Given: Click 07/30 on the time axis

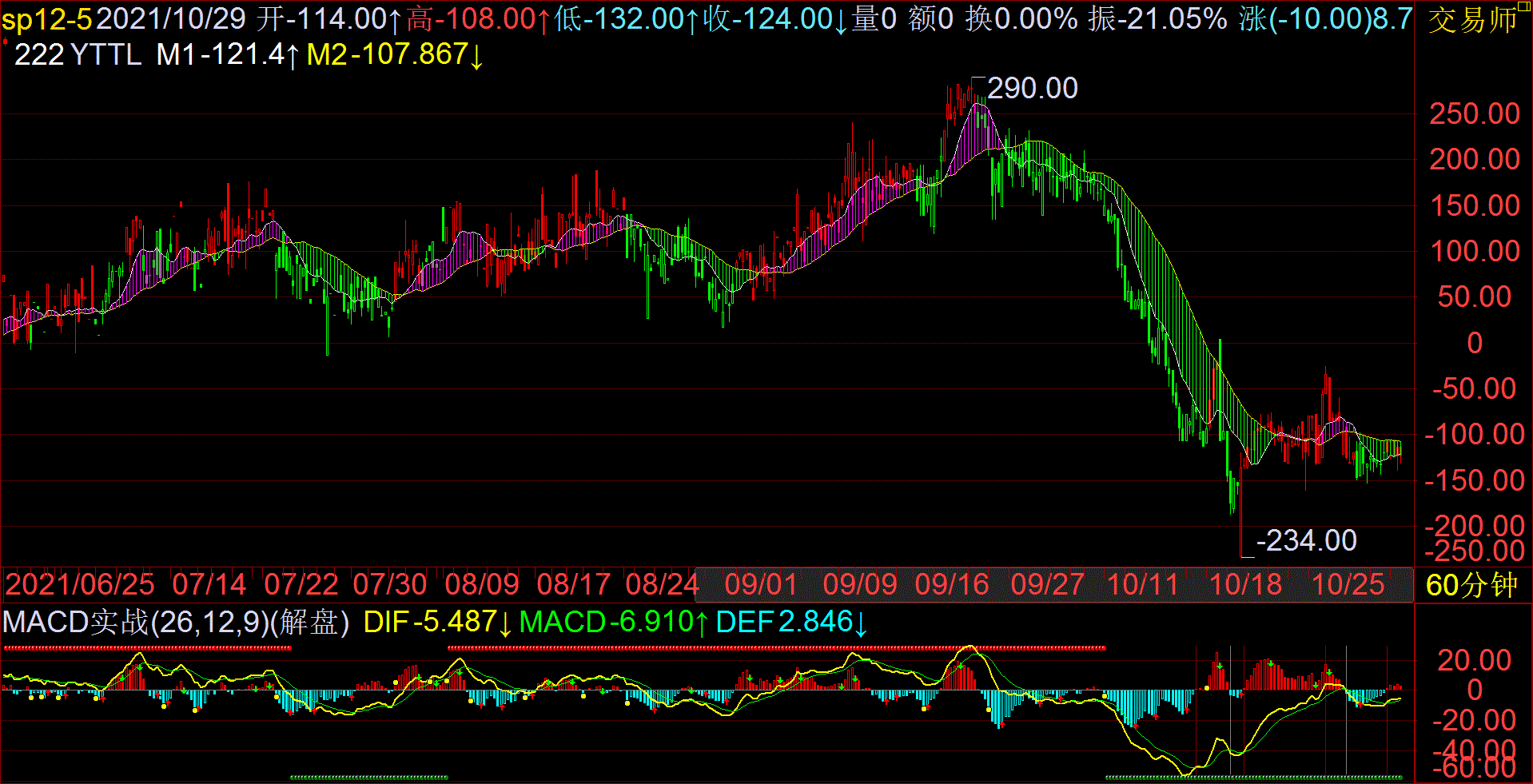Looking at the screenshot, I should point(390,584).
